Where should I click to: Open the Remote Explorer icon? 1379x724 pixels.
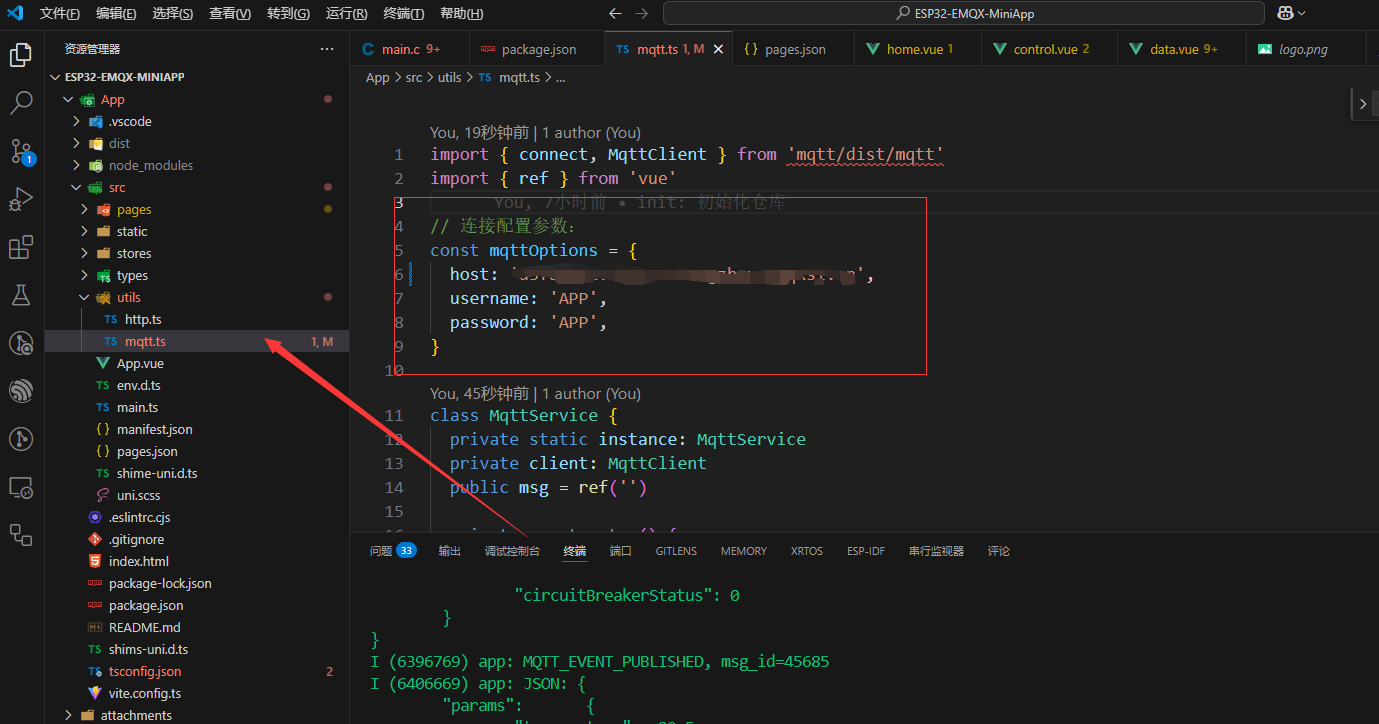click(x=21, y=487)
